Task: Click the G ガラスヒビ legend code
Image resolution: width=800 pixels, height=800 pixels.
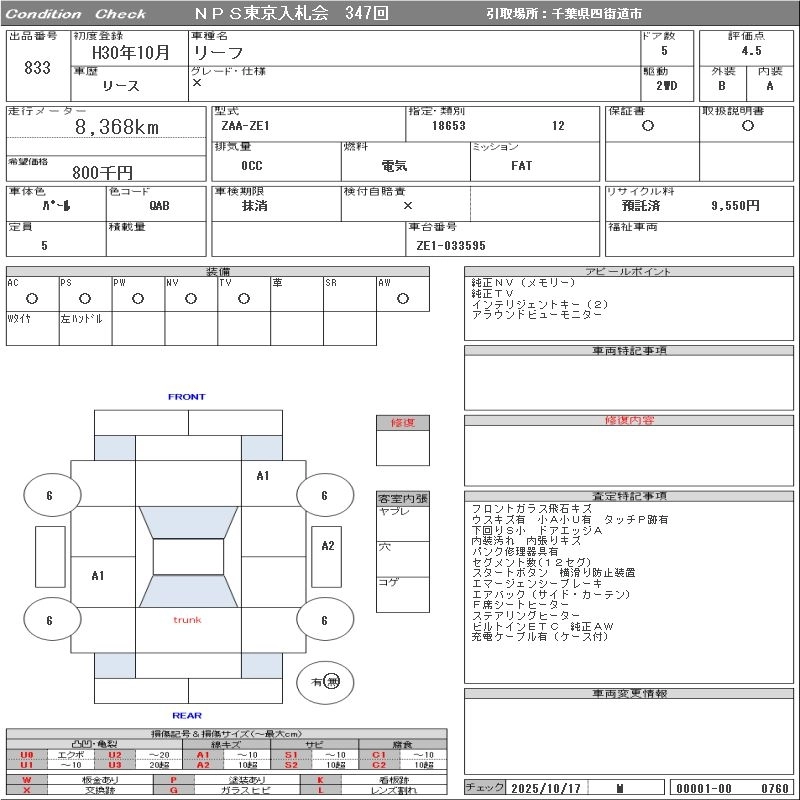Action: [173, 790]
